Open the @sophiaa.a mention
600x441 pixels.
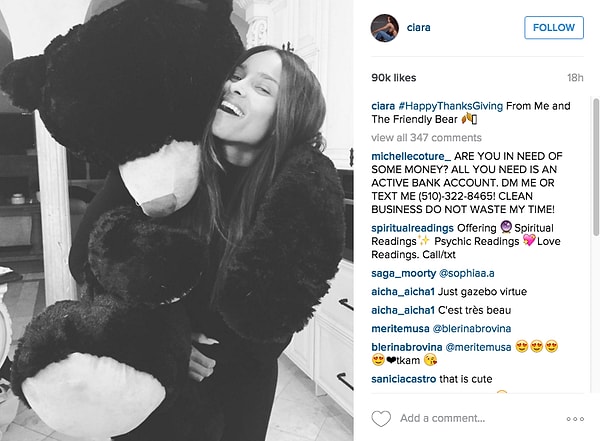(x=467, y=273)
